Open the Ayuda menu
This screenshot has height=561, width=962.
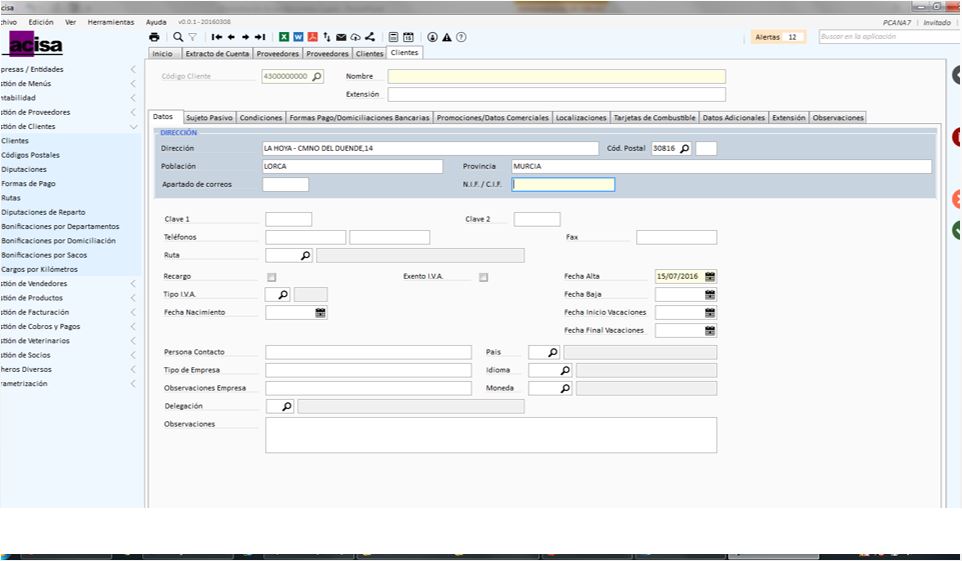point(156,22)
